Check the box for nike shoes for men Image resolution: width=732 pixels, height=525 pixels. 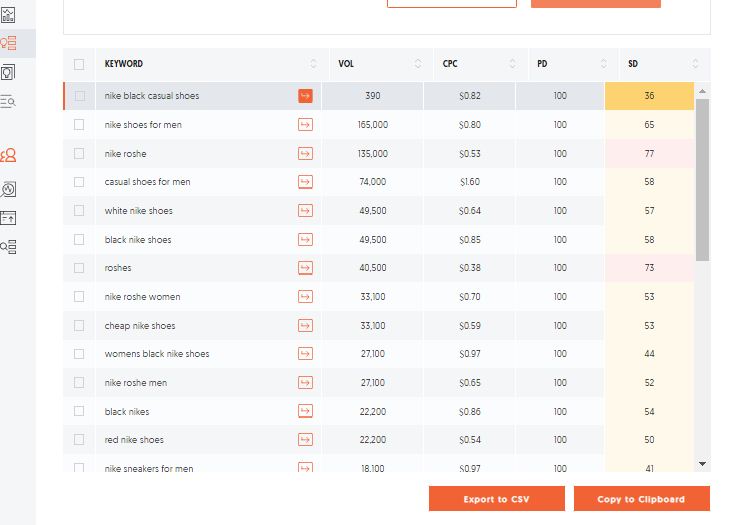79,125
